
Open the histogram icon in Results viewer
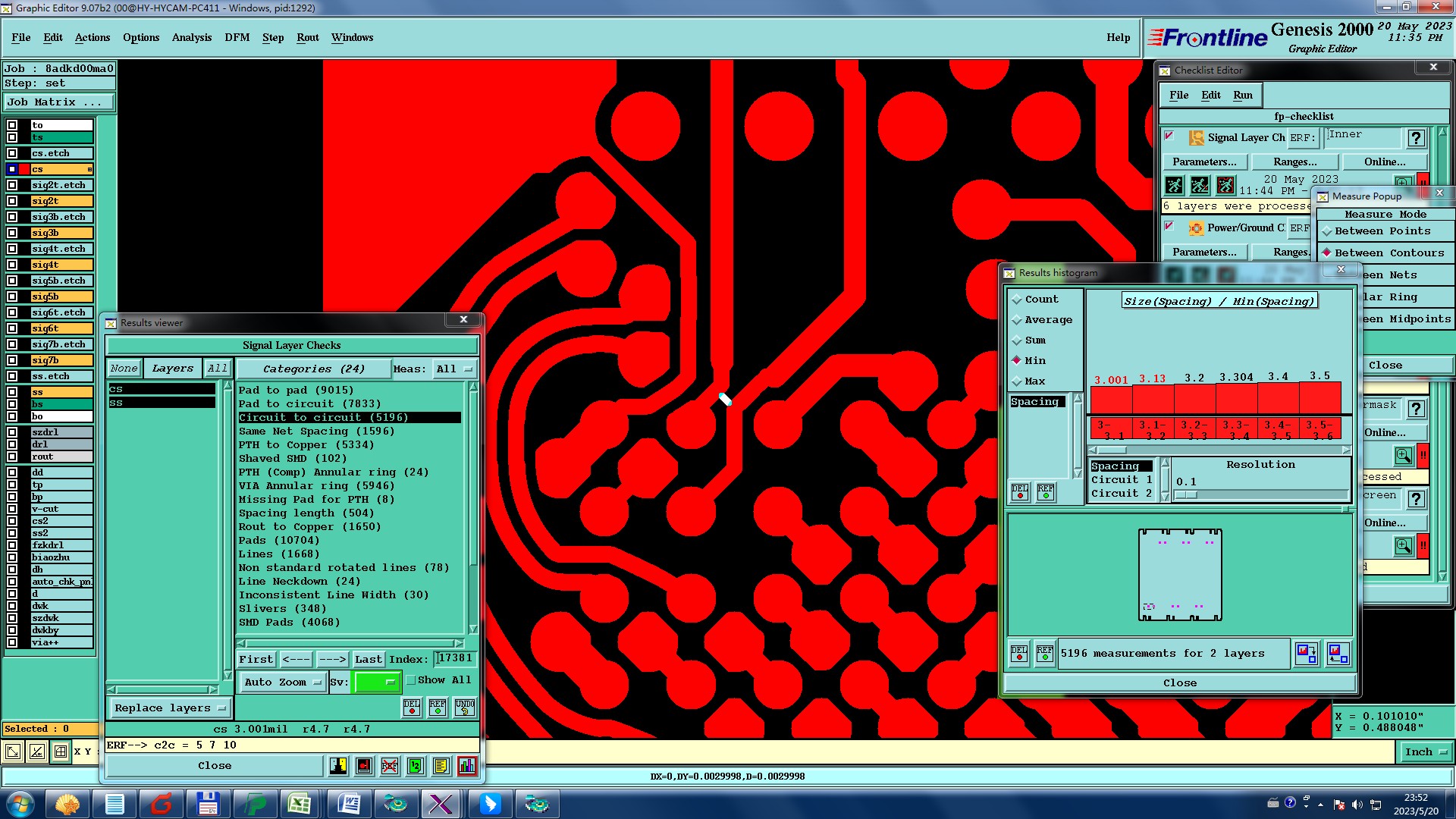(467, 766)
